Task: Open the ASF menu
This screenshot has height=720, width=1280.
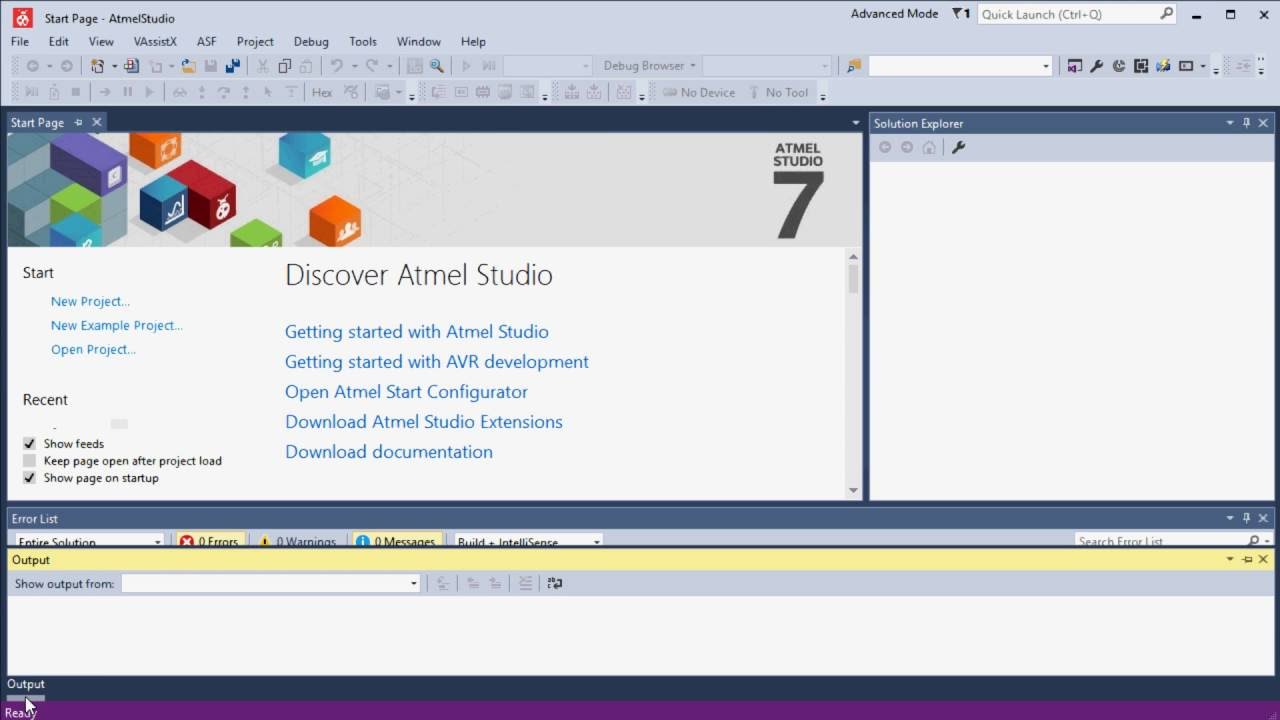Action: [x=206, y=41]
